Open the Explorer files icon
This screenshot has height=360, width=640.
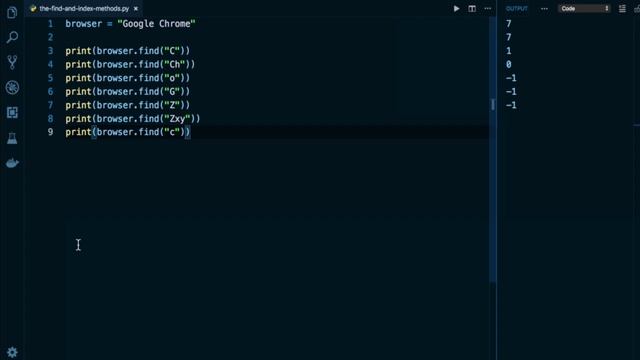(x=12, y=12)
